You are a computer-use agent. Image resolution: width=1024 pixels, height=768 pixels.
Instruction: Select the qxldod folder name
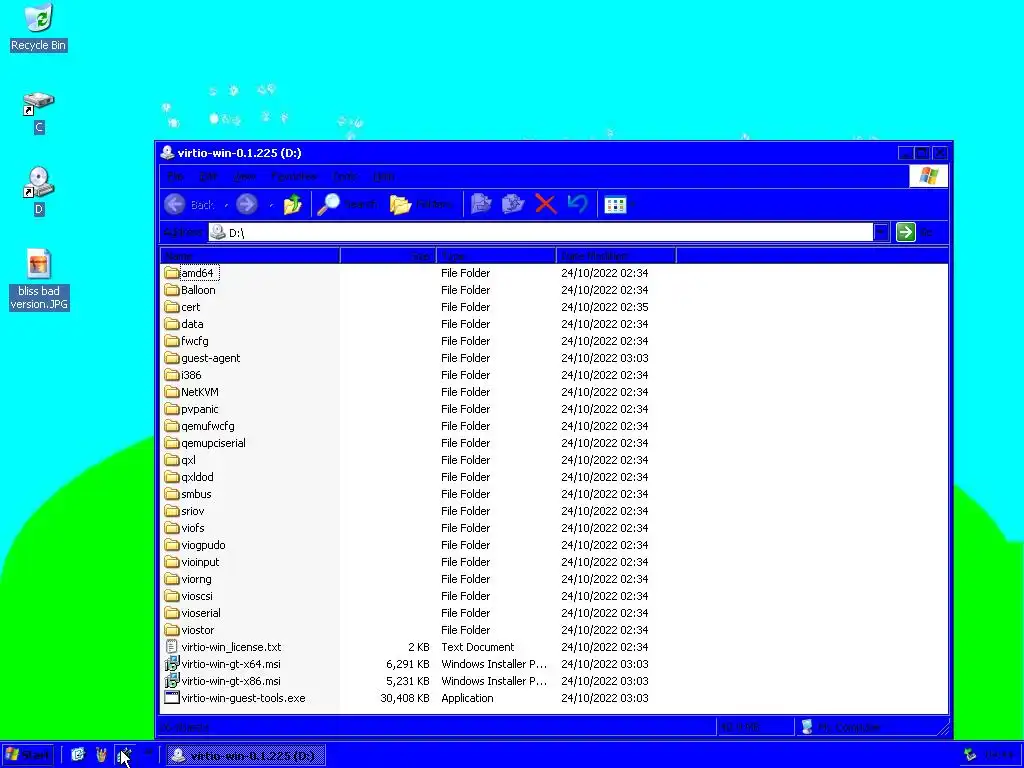[x=197, y=477]
